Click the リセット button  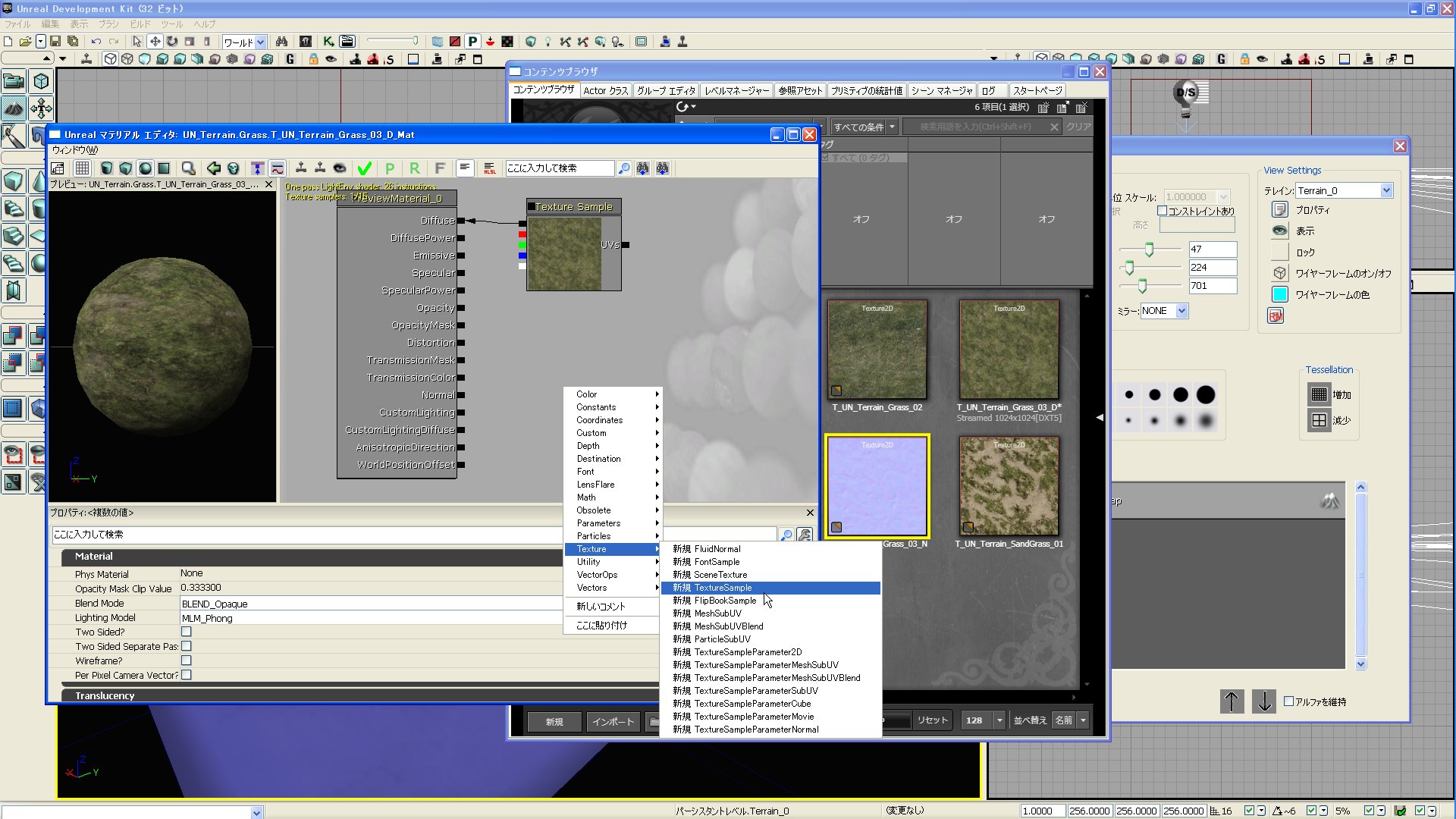[x=932, y=720]
